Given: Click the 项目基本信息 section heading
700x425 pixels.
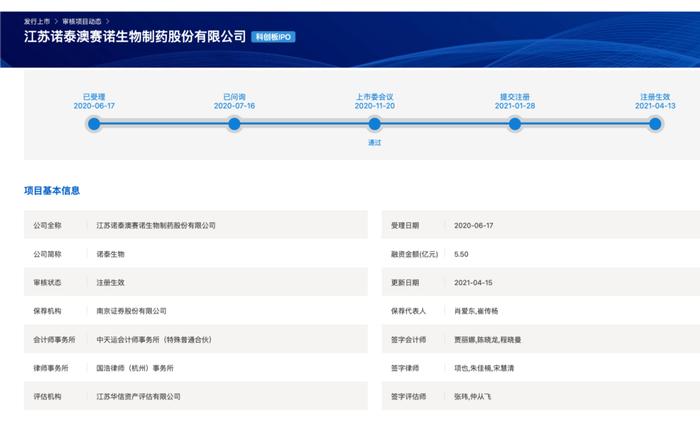Looking at the screenshot, I should coord(52,191).
